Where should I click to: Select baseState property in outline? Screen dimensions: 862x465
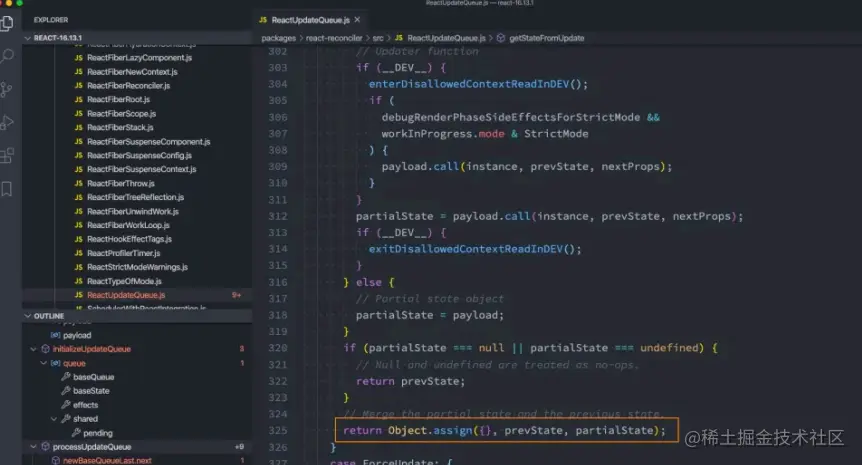[91, 391]
